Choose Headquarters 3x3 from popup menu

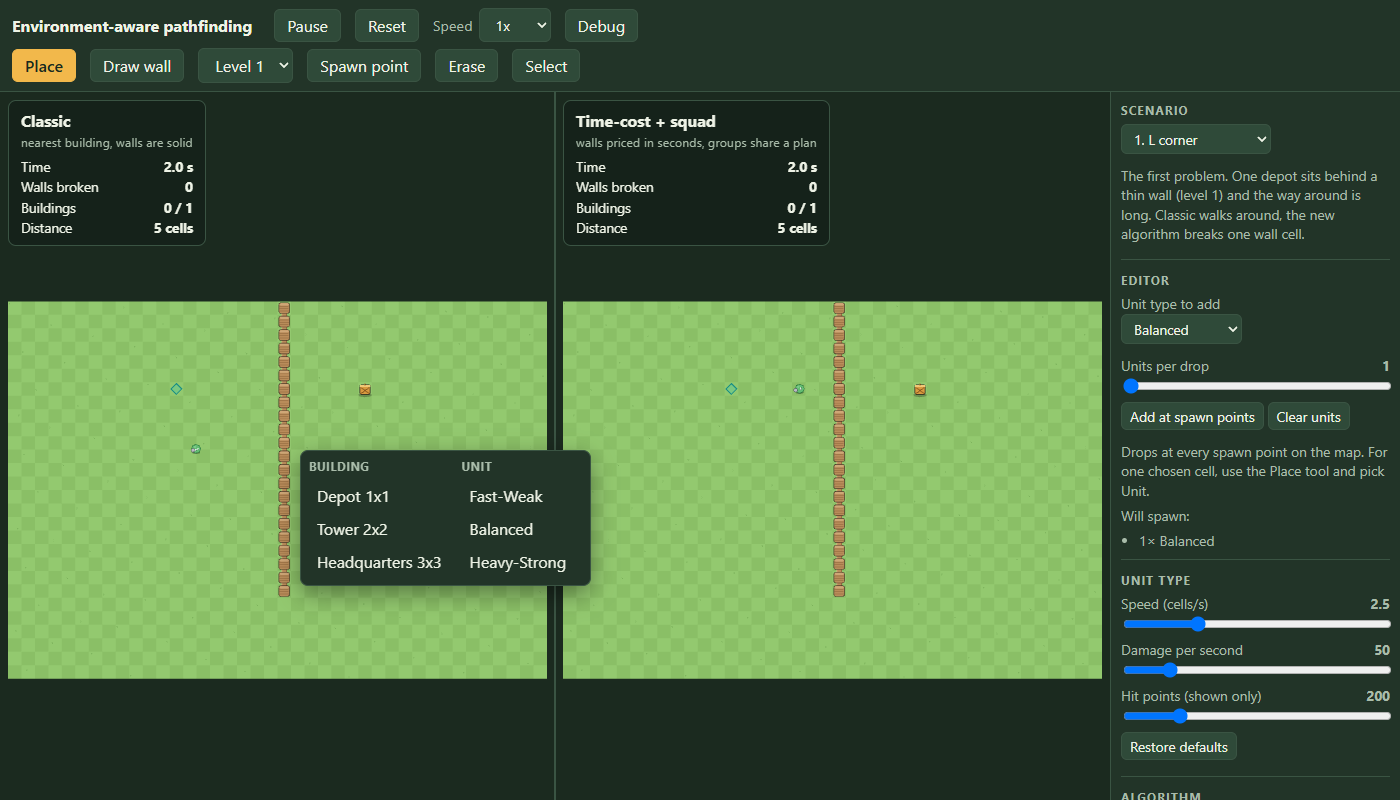tap(377, 562)
